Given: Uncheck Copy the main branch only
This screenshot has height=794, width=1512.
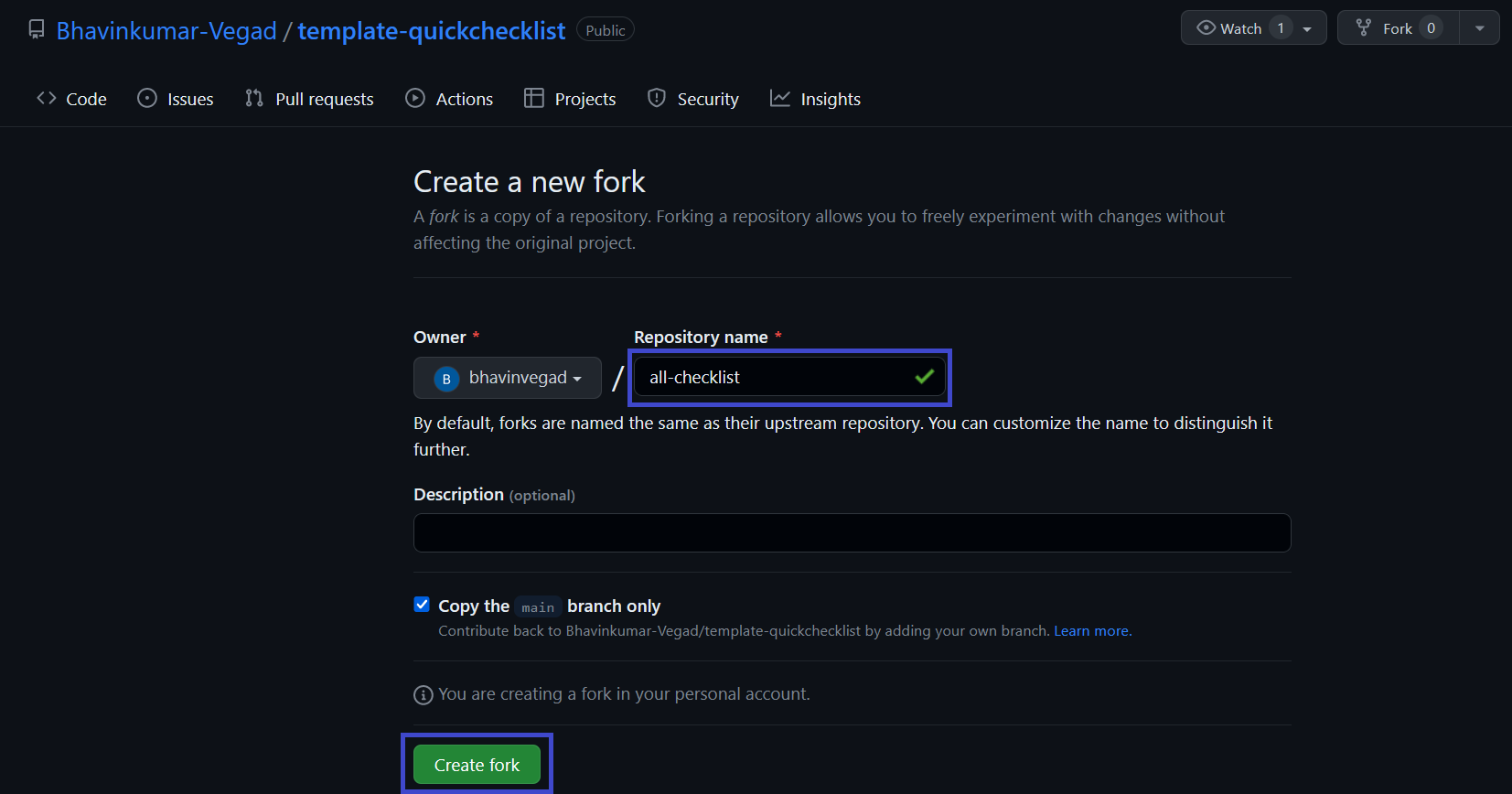Looking at the screenshot, I should click(x=422, y=605).
